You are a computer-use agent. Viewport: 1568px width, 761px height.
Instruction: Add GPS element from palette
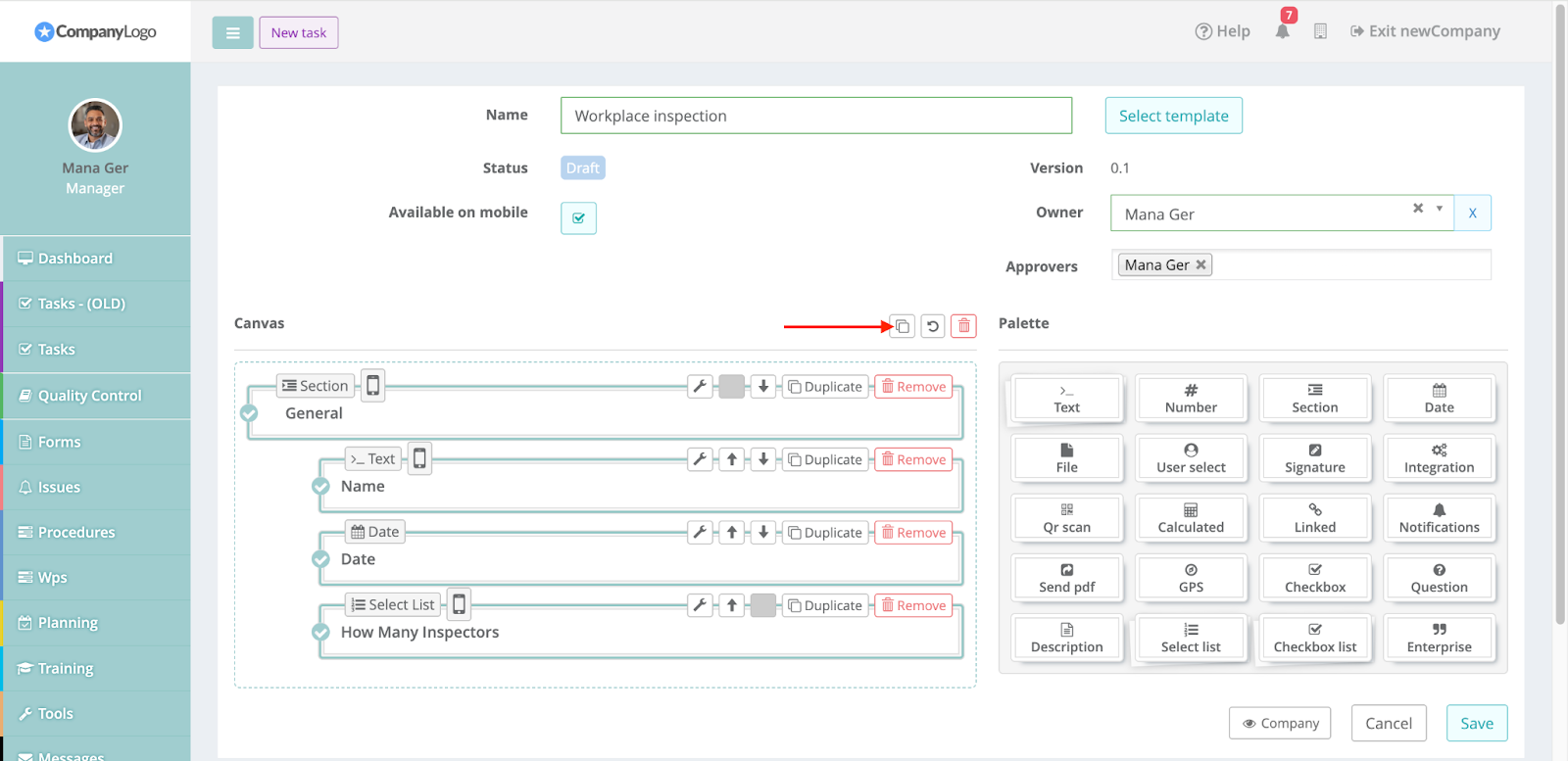[1191, 578]
